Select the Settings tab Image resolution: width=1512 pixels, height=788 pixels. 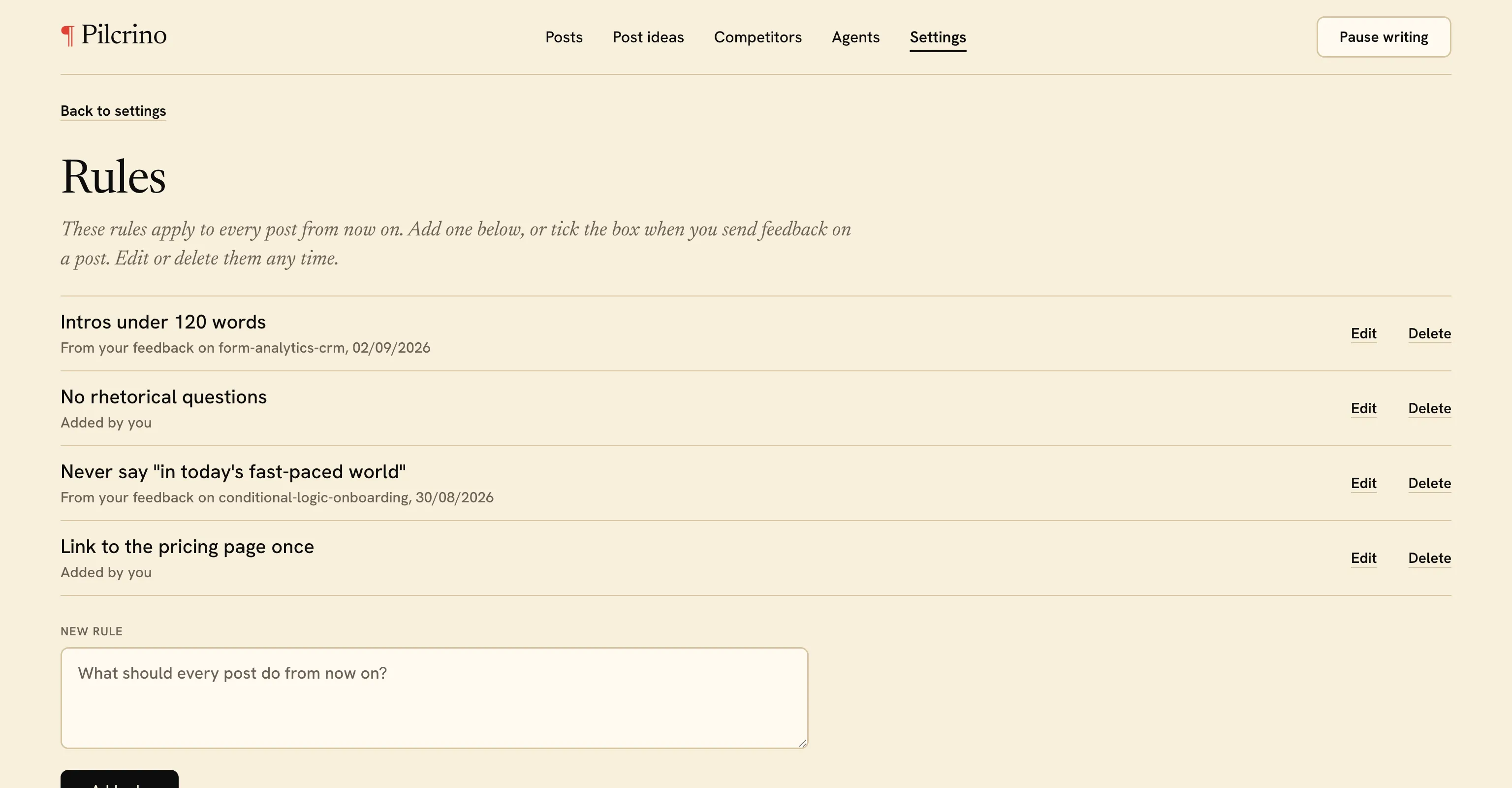coord(937,37)
